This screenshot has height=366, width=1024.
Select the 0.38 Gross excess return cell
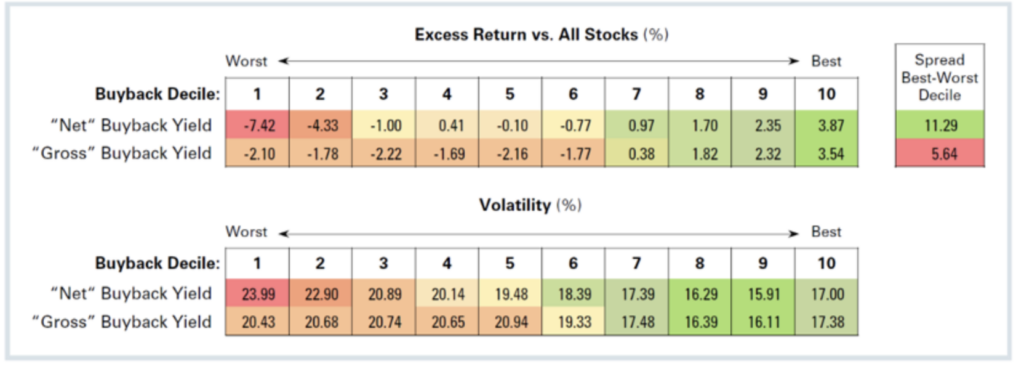point(637,153)
